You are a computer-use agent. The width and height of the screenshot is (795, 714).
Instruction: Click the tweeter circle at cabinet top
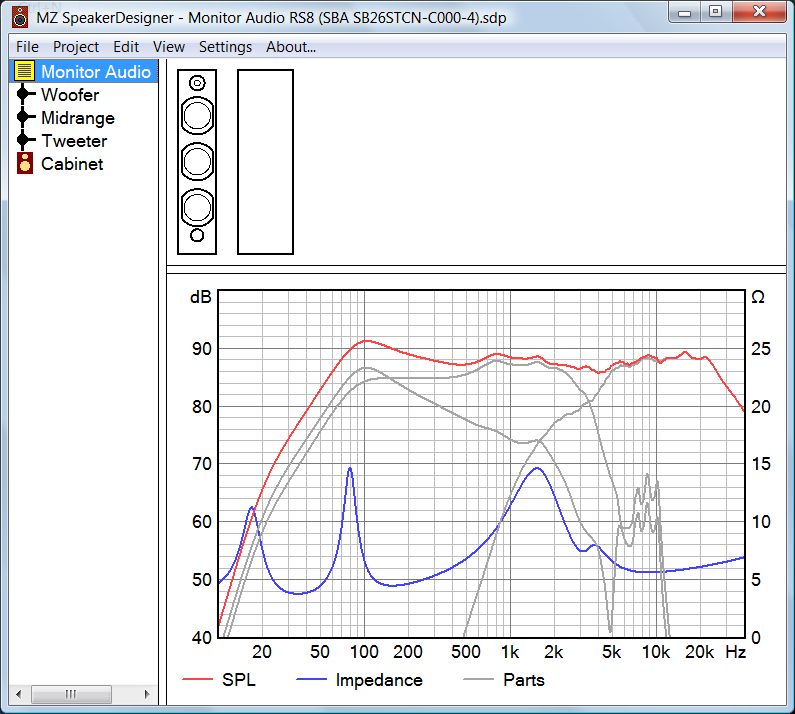[x=197, y=83]
